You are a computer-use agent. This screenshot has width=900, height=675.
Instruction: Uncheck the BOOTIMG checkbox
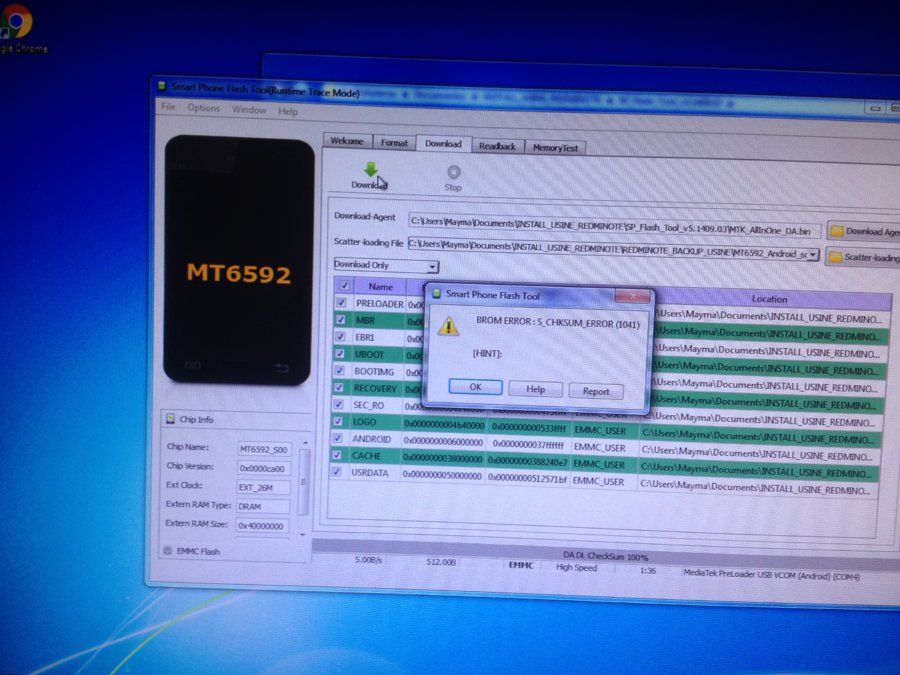pos(339,370)
